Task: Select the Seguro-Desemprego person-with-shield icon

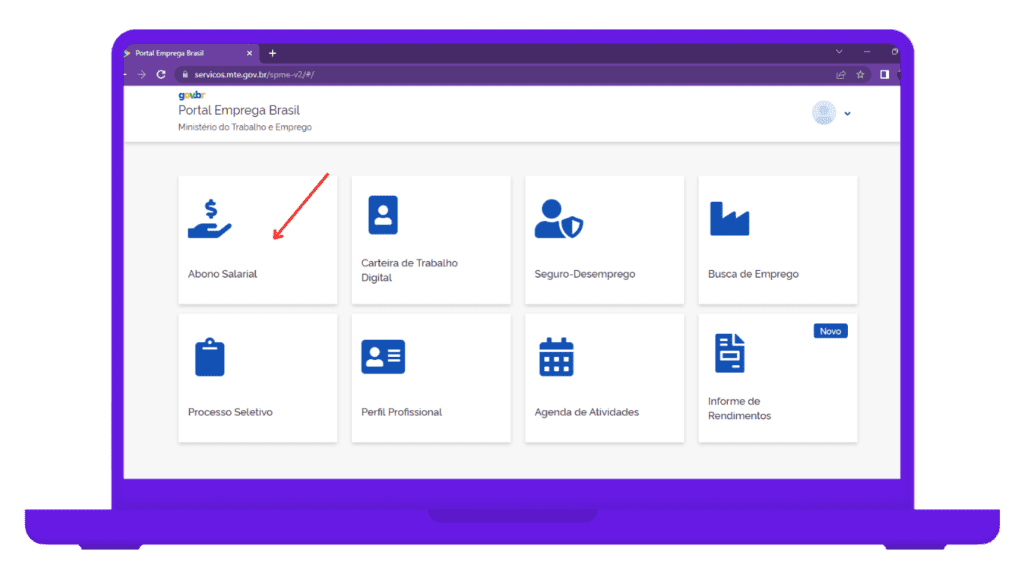Action: point(558,219)
